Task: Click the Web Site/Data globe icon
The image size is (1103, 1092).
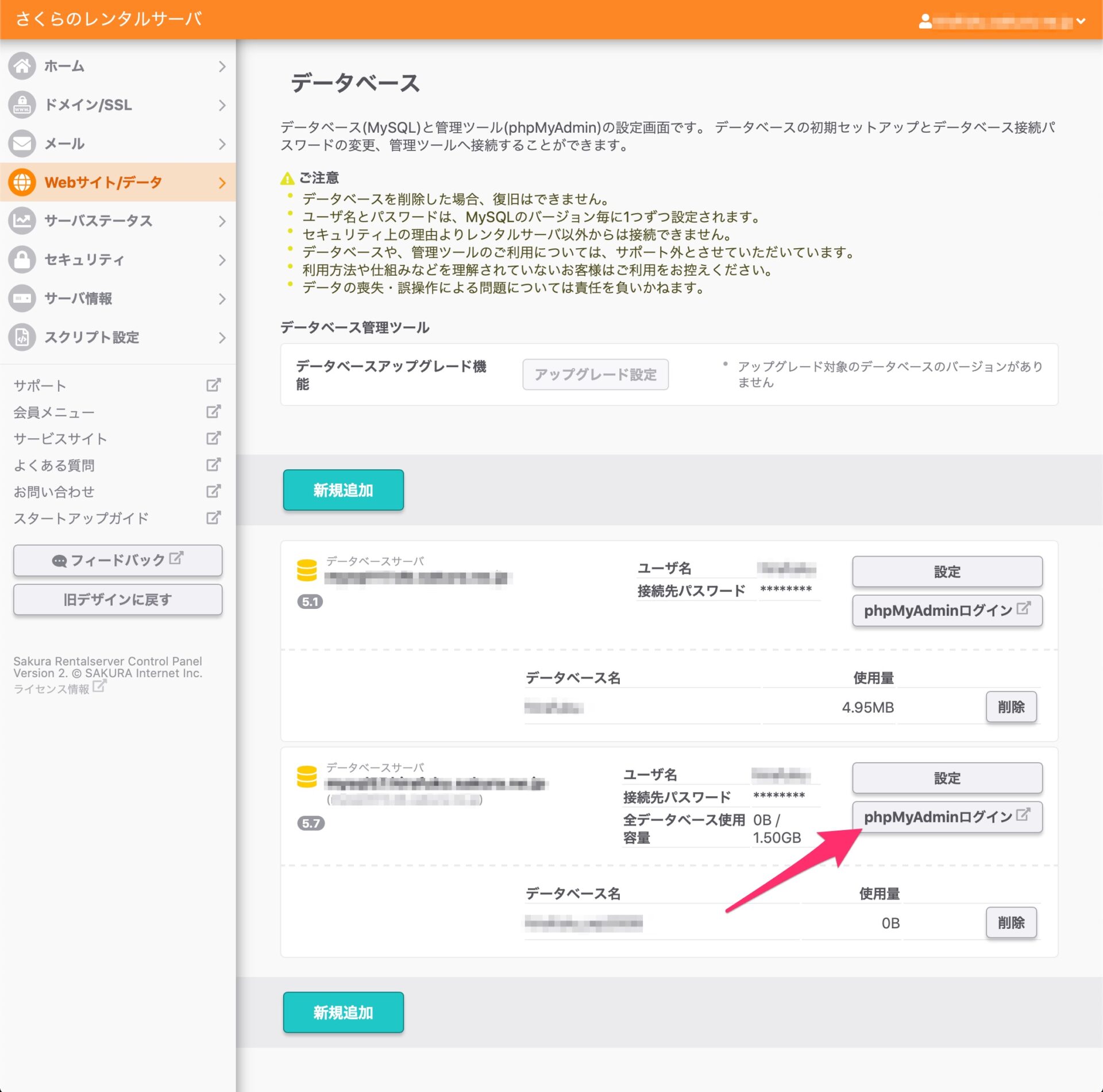Action: coord(22,182)
